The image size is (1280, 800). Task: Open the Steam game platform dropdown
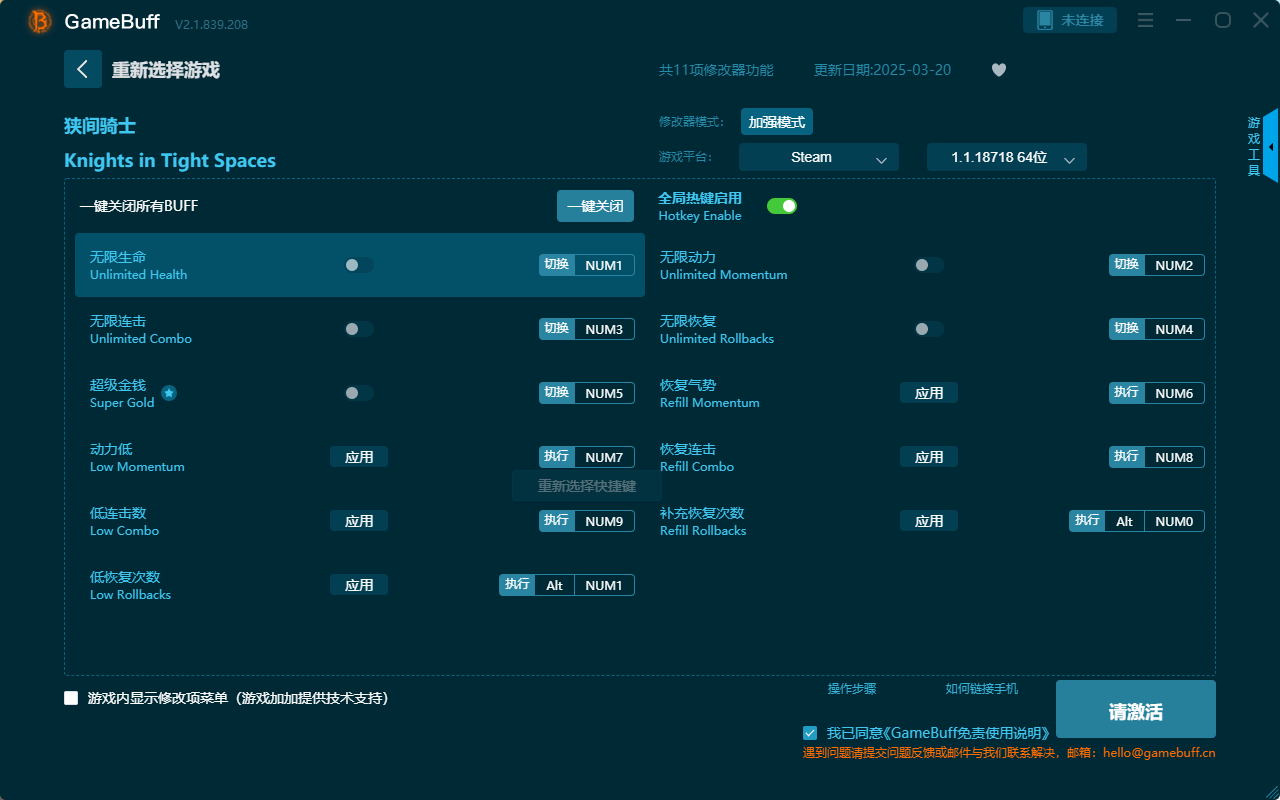[818, 157]
